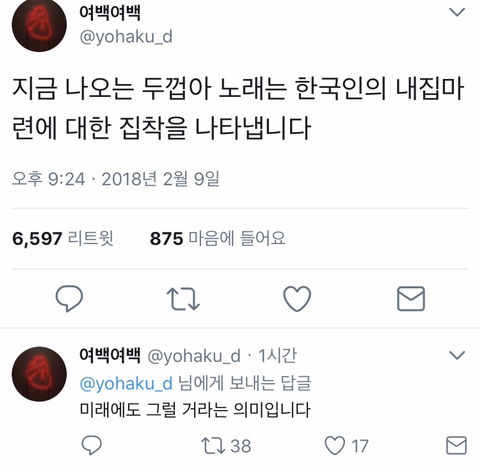480x470 pixels.
Task: Retweet the reply with 38 retweets
Action: [x=226, y=446]
